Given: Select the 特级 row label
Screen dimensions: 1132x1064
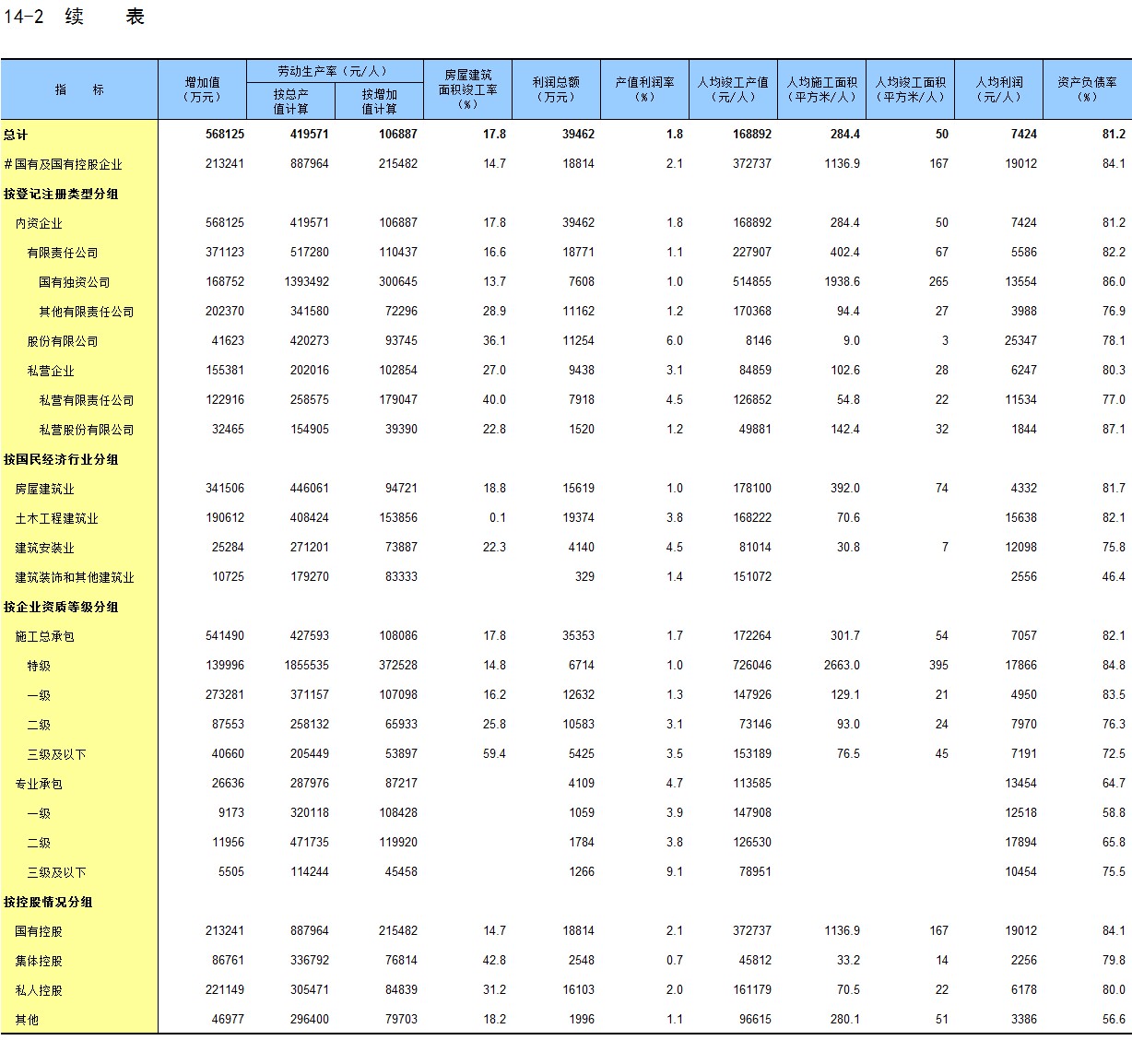Looking at the screenshot, I should pyautogui.click(x=39, y=666).
